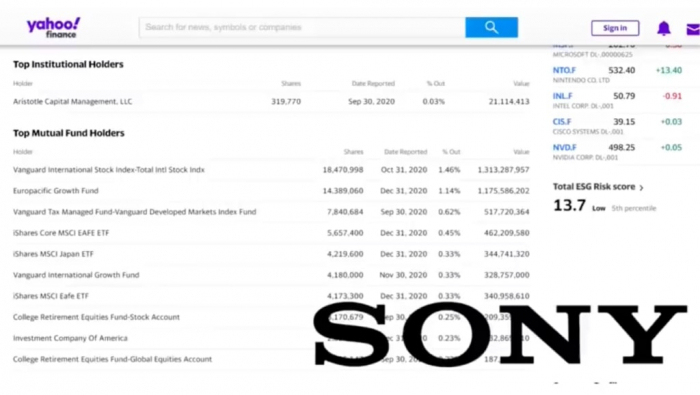
Task: Expand Total ESG Risk score chevron
Action: (642, 187)
